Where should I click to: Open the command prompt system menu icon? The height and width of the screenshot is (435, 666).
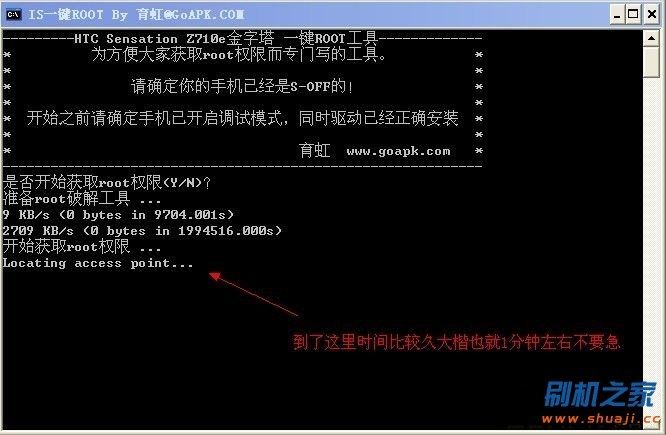point(14,14)
